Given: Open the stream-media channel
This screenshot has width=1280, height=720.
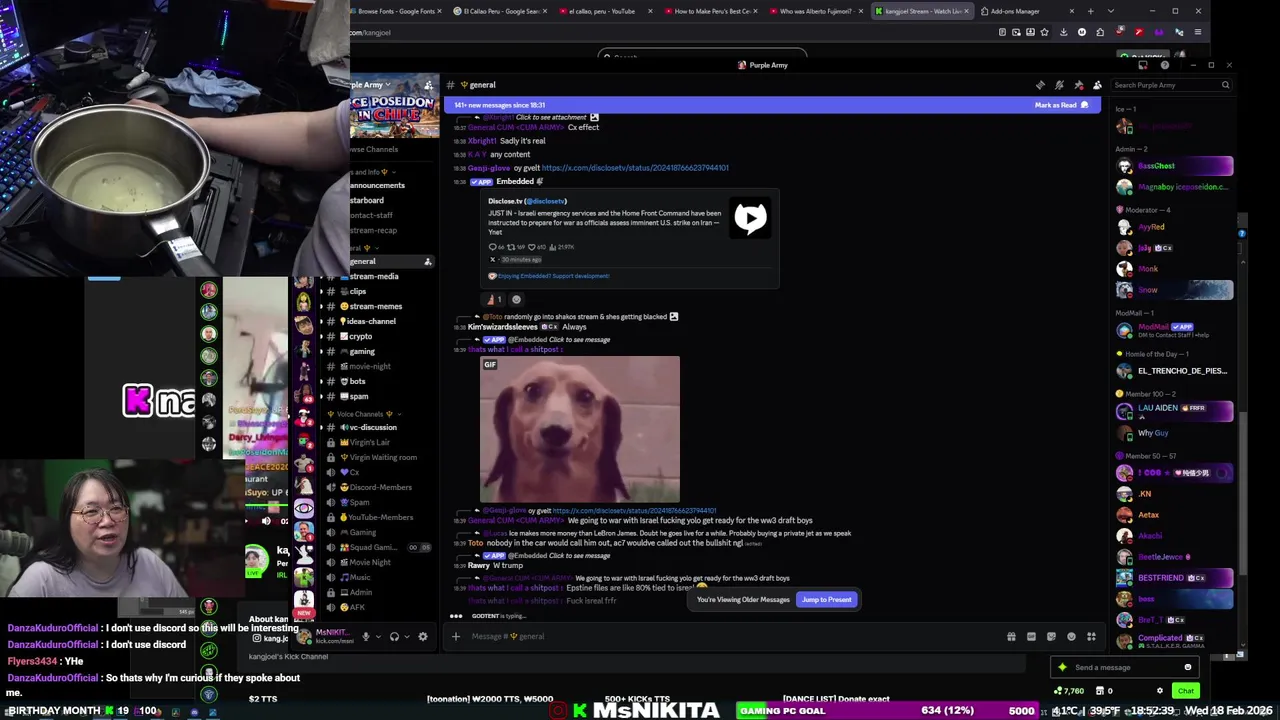Looking at the screenshot, I should (x=374, y=276).
